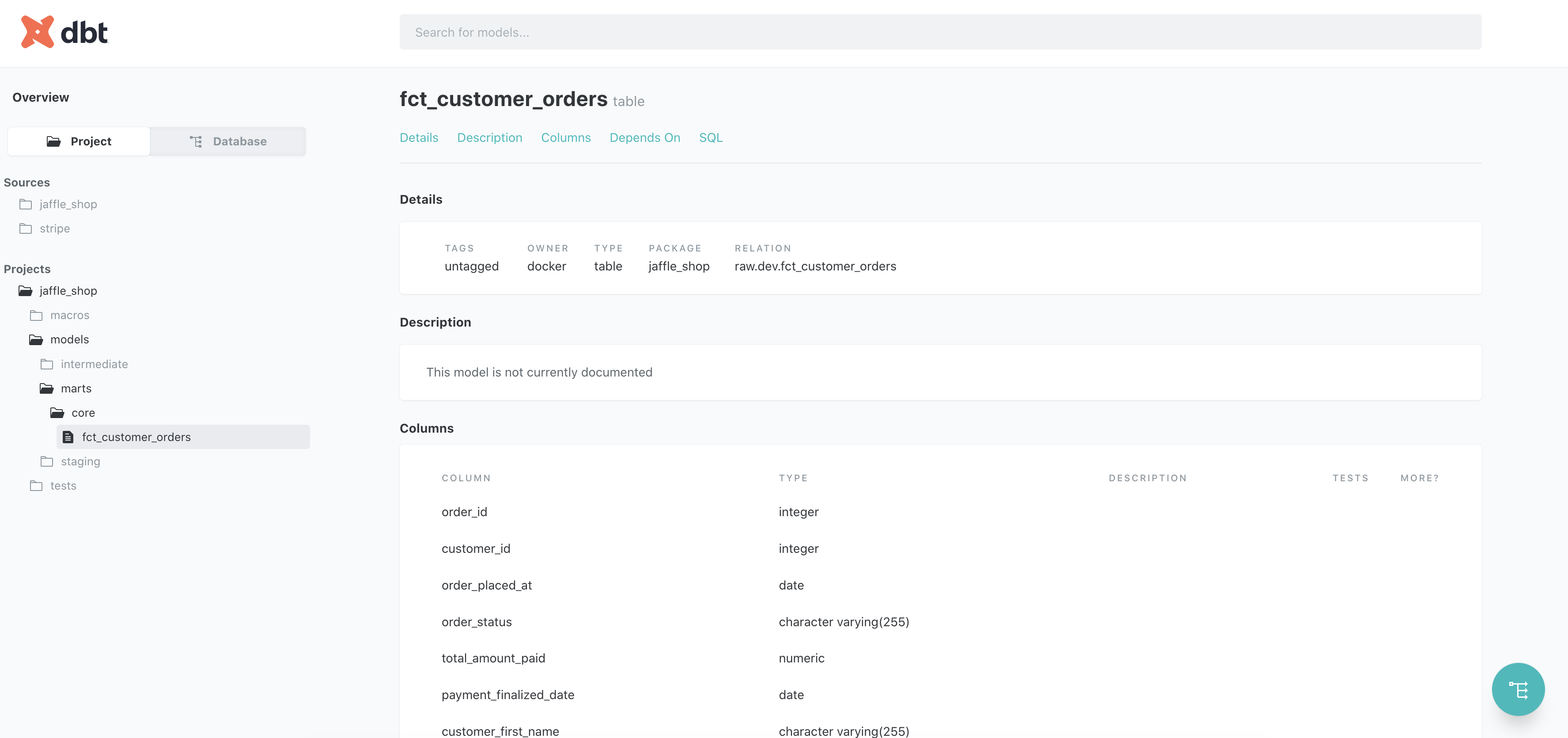This screenshot has width=1568, height=738.
Task: Click the jaffle_shop source folder icon
Action: tap(26, 204)
